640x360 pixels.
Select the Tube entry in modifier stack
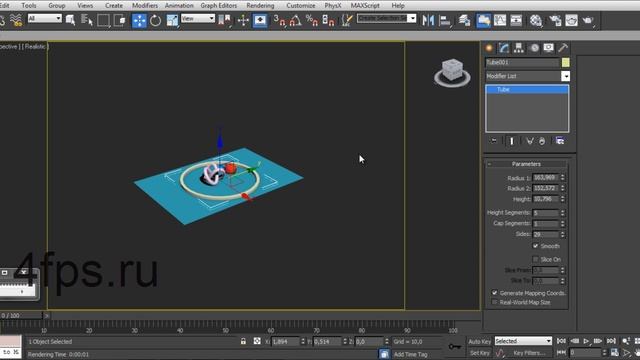527,89
